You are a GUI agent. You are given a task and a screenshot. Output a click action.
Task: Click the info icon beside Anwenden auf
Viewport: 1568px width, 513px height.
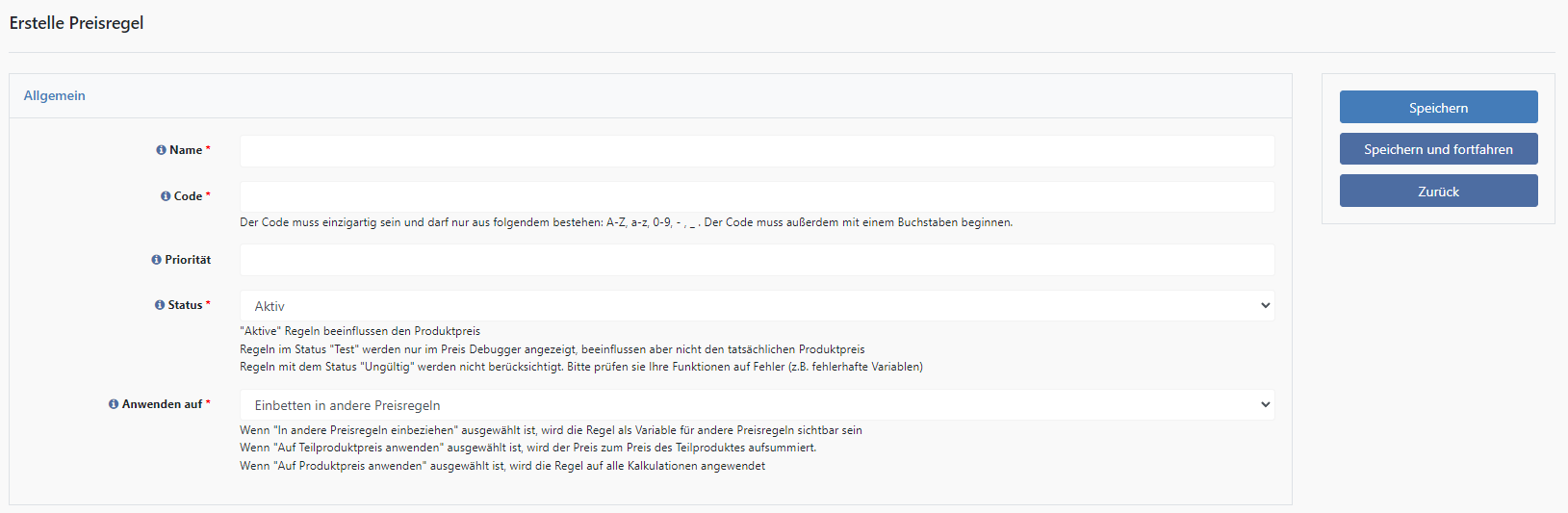[114, 404]
